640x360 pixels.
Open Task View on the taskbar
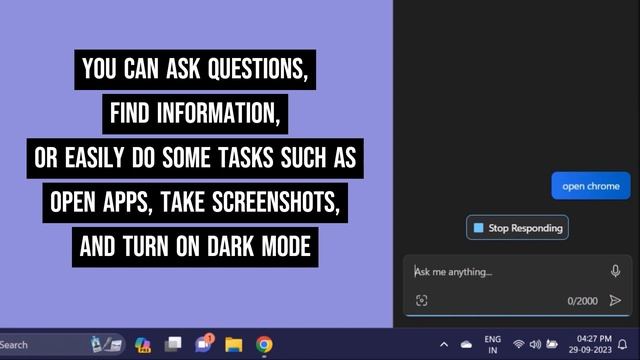[173, 344]
